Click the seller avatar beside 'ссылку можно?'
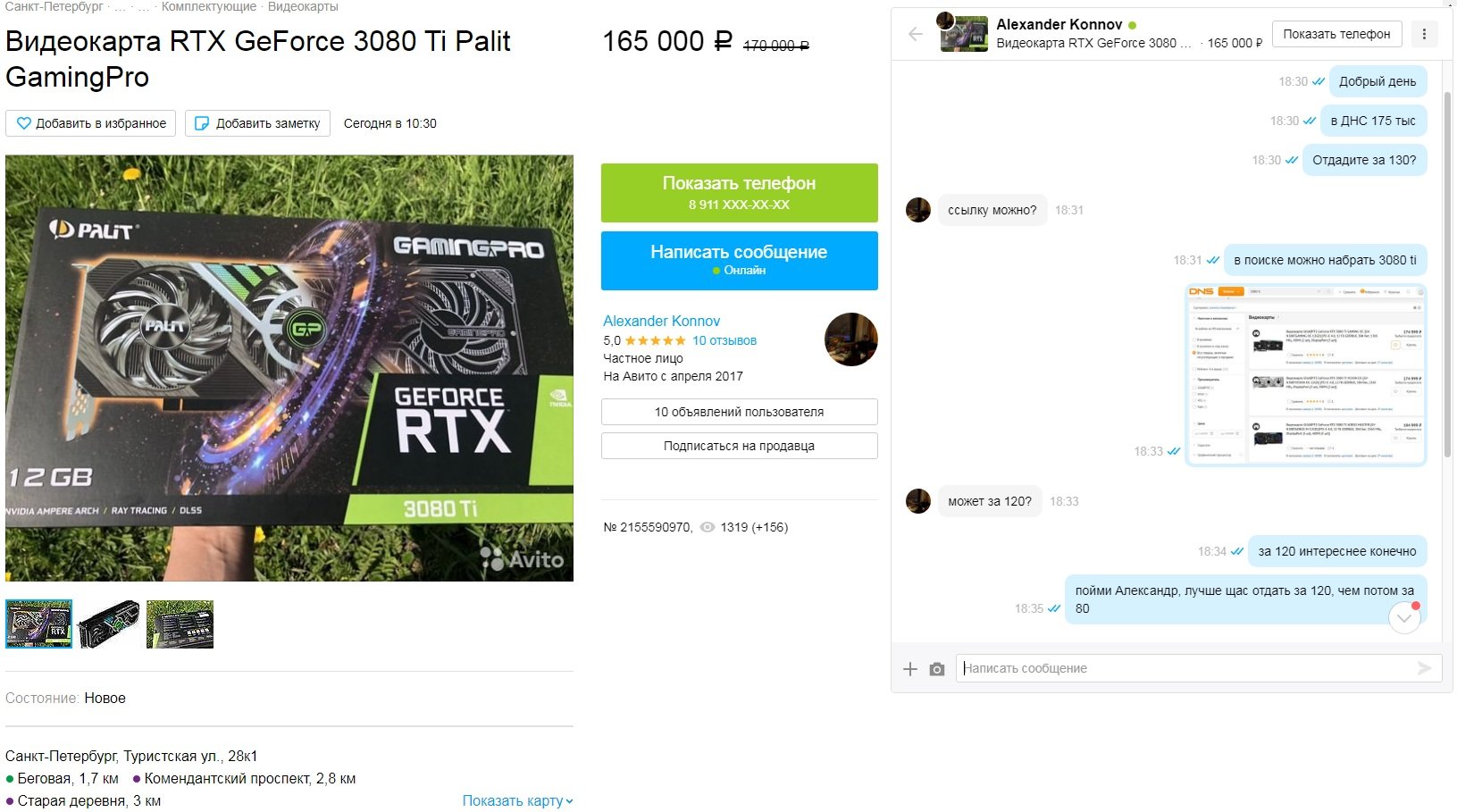Screen dimensions: 1457x812 (918, 210)
